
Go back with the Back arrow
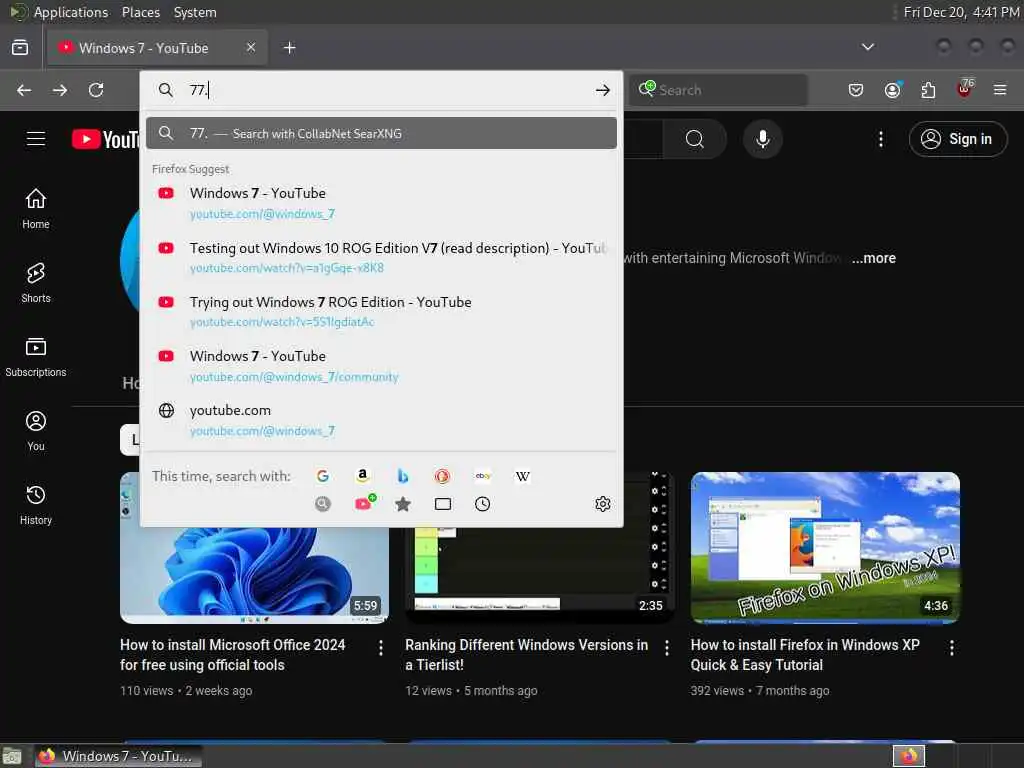(x=24, y=90)
